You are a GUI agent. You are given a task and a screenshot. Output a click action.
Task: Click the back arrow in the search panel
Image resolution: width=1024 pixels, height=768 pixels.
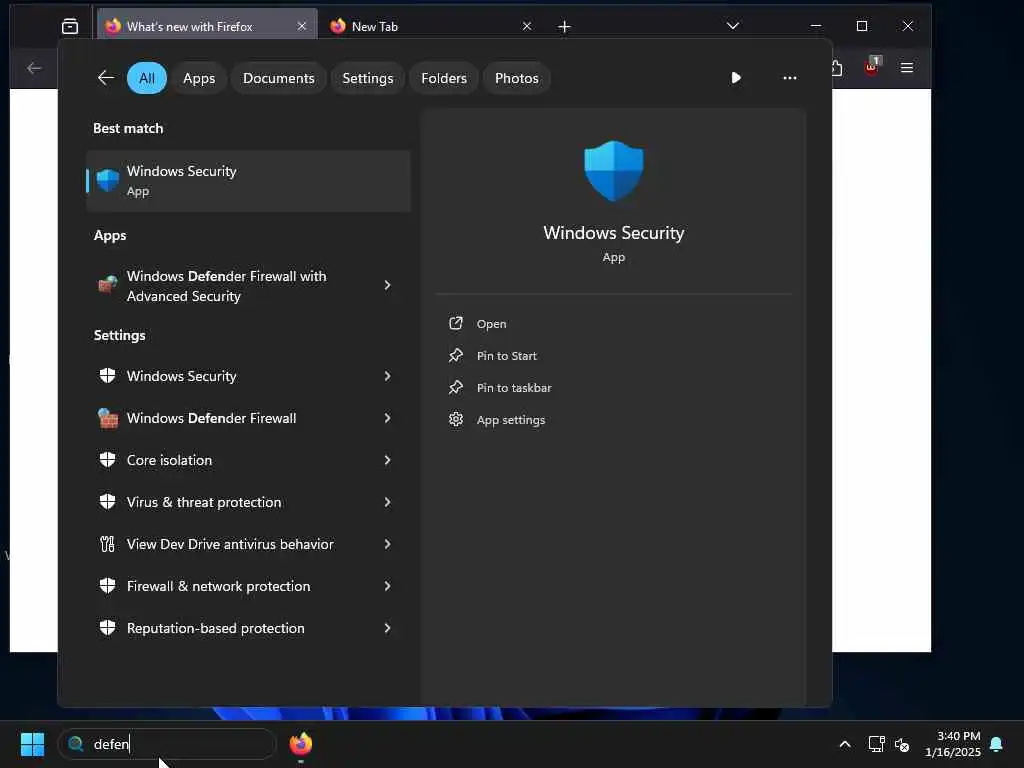point(106,78)
